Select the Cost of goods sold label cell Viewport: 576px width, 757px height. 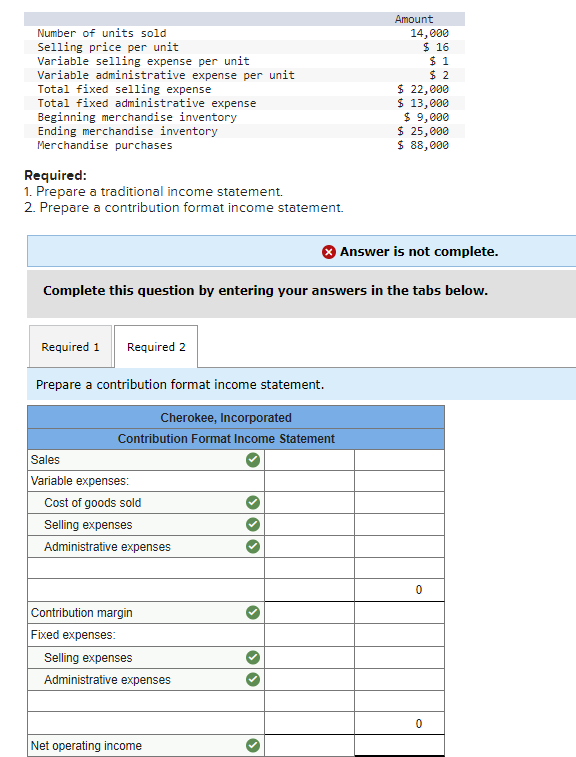146,503
